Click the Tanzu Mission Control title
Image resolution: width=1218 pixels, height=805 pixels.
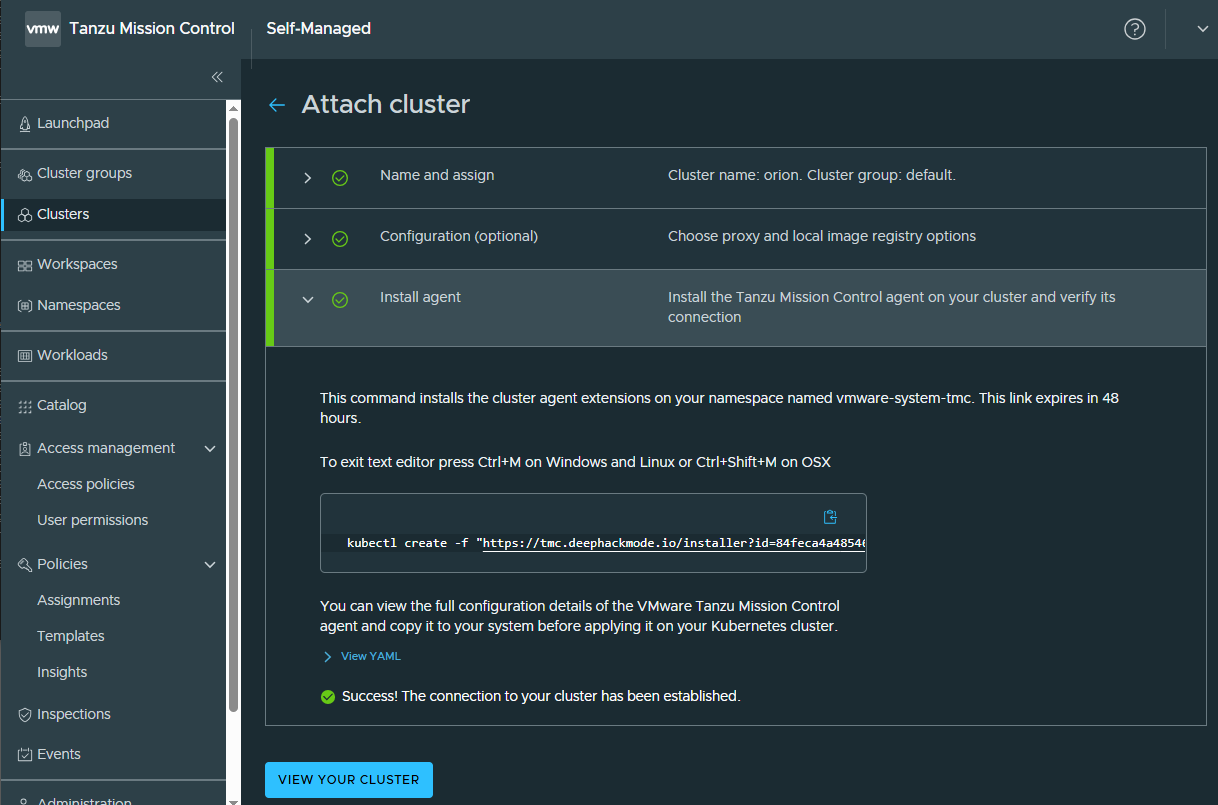[x=152, y=29]
